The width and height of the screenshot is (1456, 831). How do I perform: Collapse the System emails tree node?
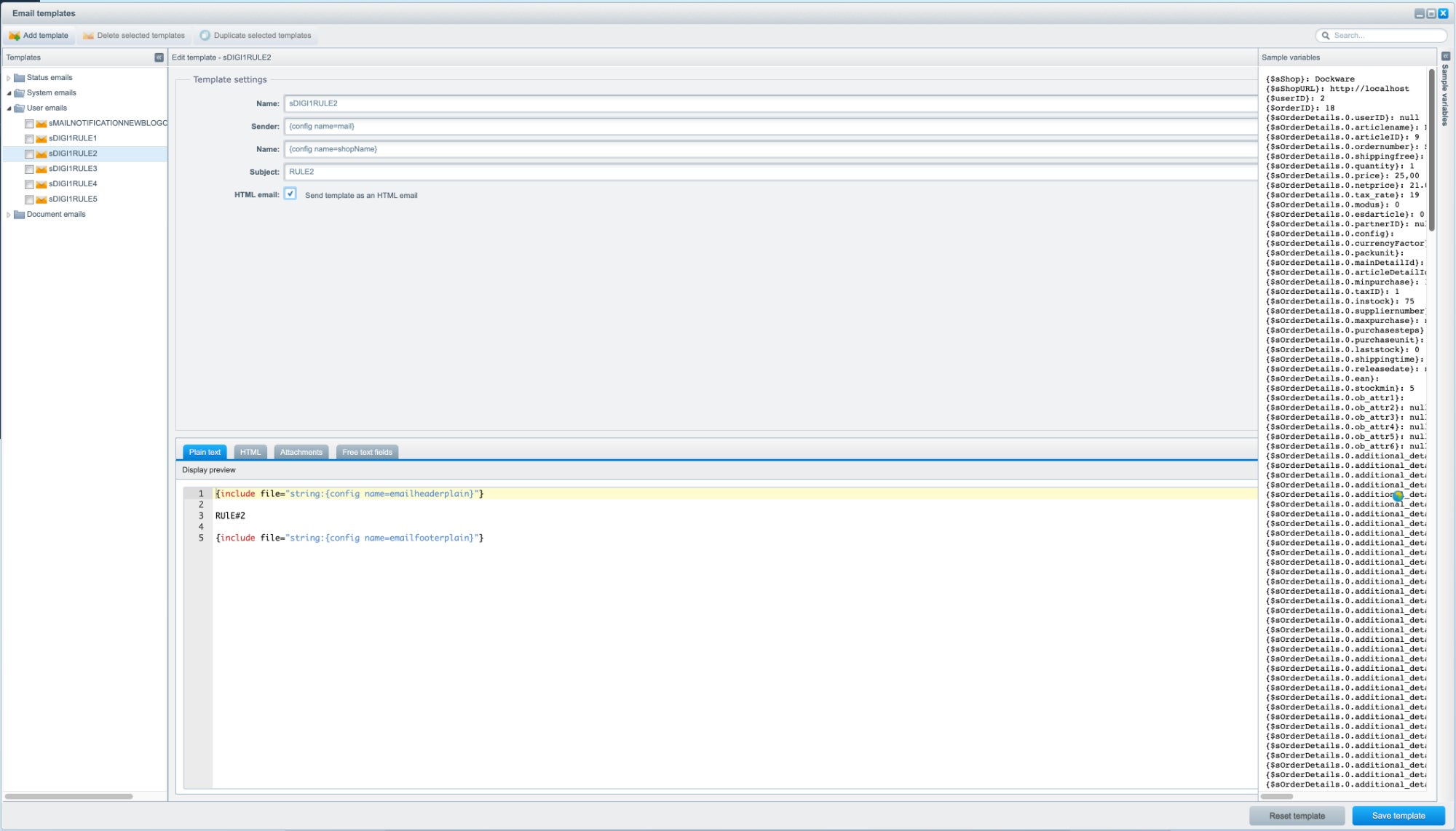point(9,93)
